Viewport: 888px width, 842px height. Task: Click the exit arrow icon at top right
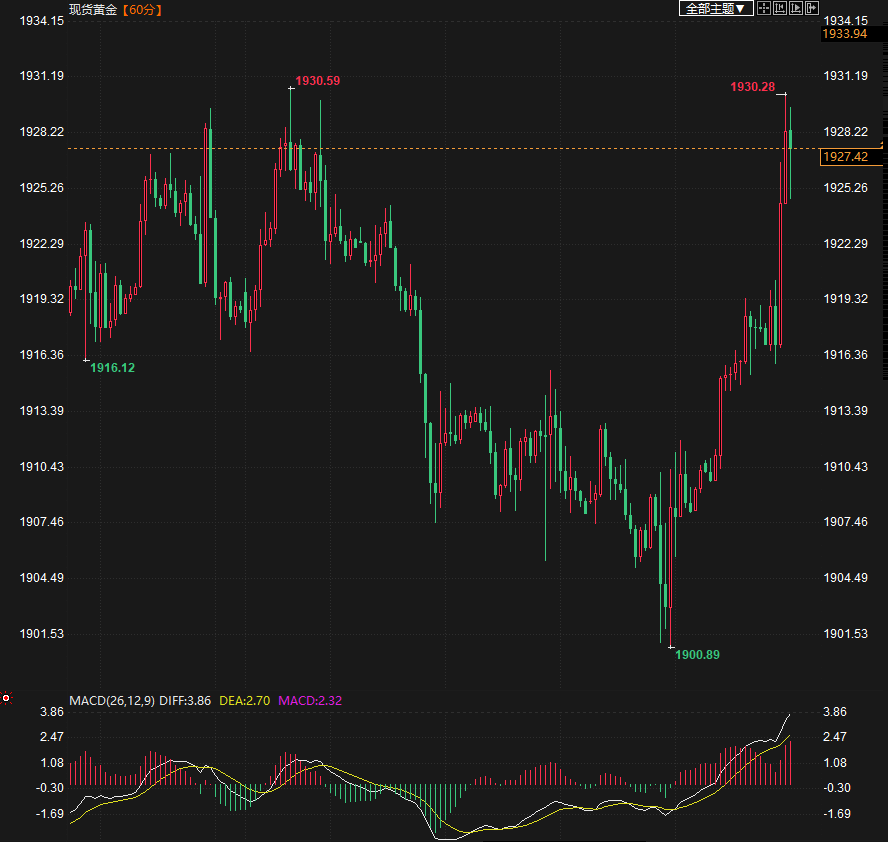(x=812, y=9)
